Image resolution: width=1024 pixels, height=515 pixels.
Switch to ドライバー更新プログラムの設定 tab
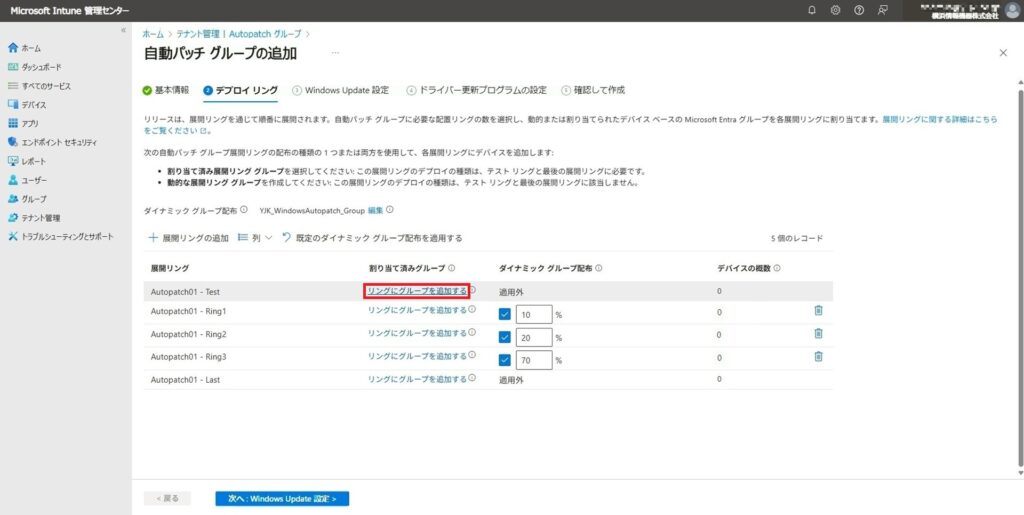coord(476,91)
